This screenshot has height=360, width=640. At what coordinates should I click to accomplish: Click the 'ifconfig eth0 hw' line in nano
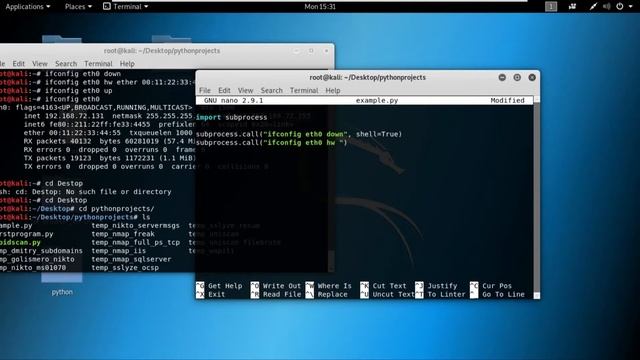coord(271,142)
